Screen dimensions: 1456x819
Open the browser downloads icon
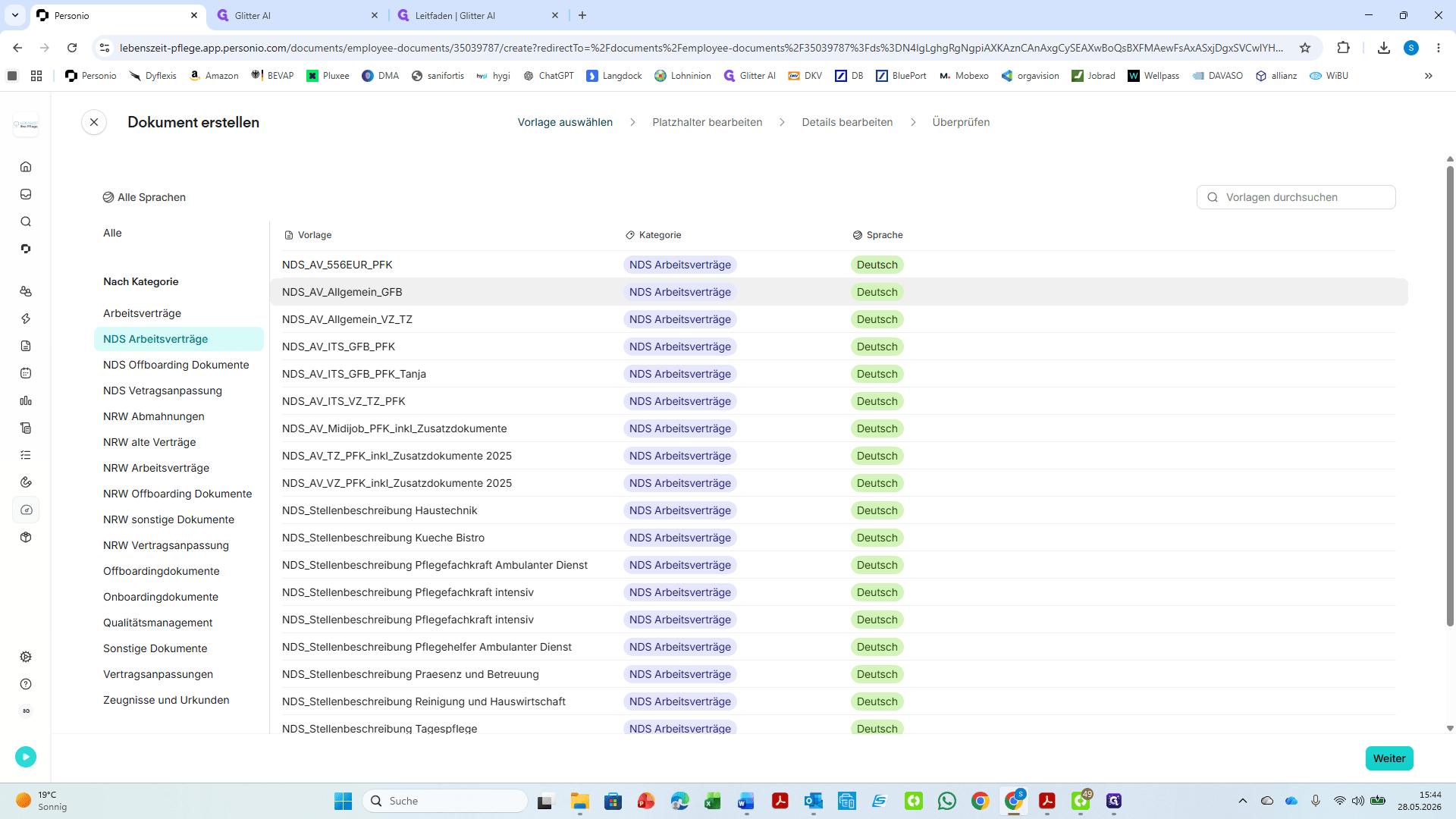[x=1384, y=48]
